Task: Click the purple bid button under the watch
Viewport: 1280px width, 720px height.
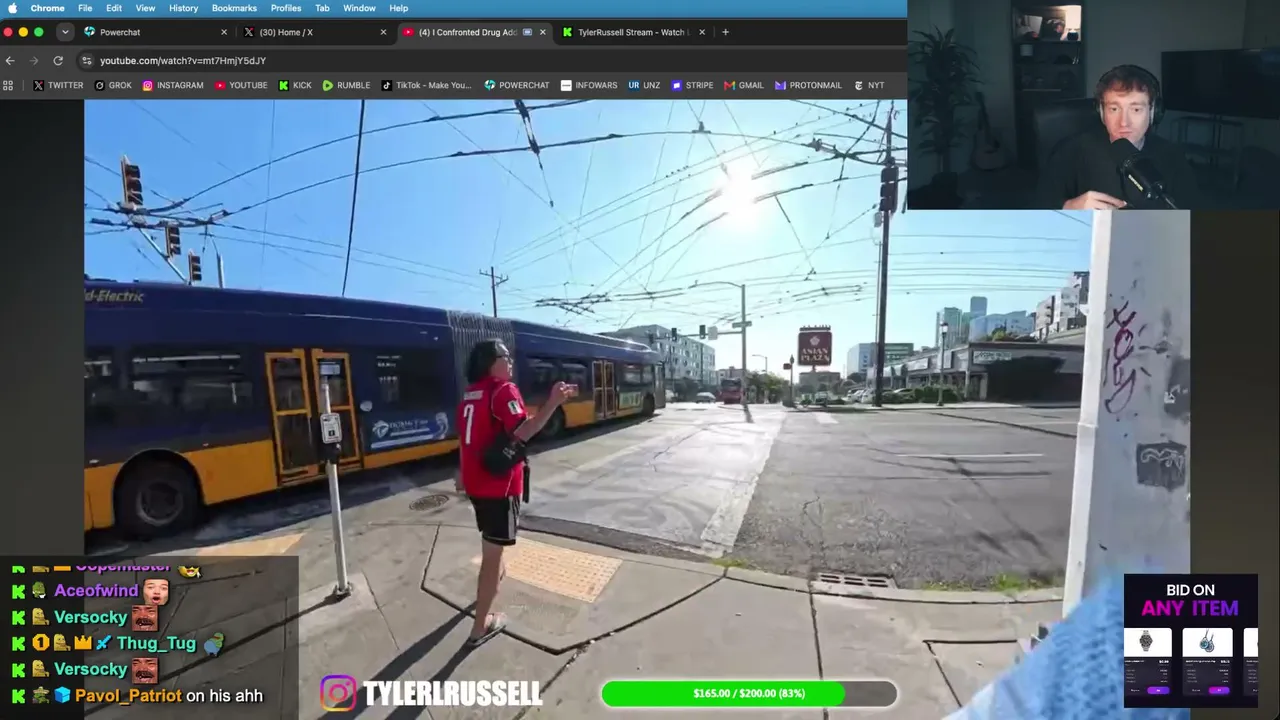Action: 1158,690
